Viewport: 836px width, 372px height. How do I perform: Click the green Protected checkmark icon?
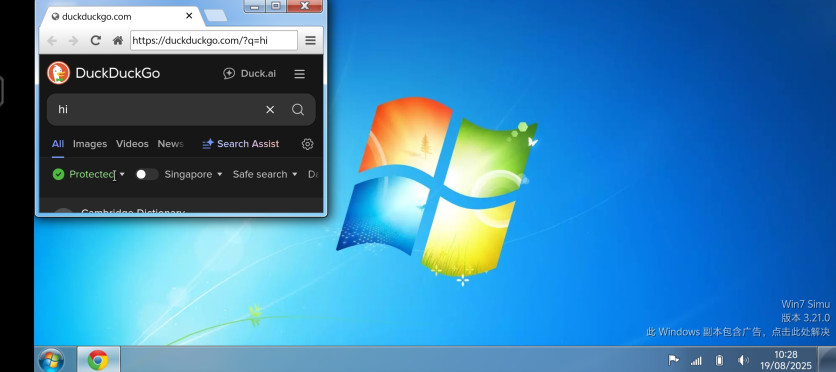[59, 174]
